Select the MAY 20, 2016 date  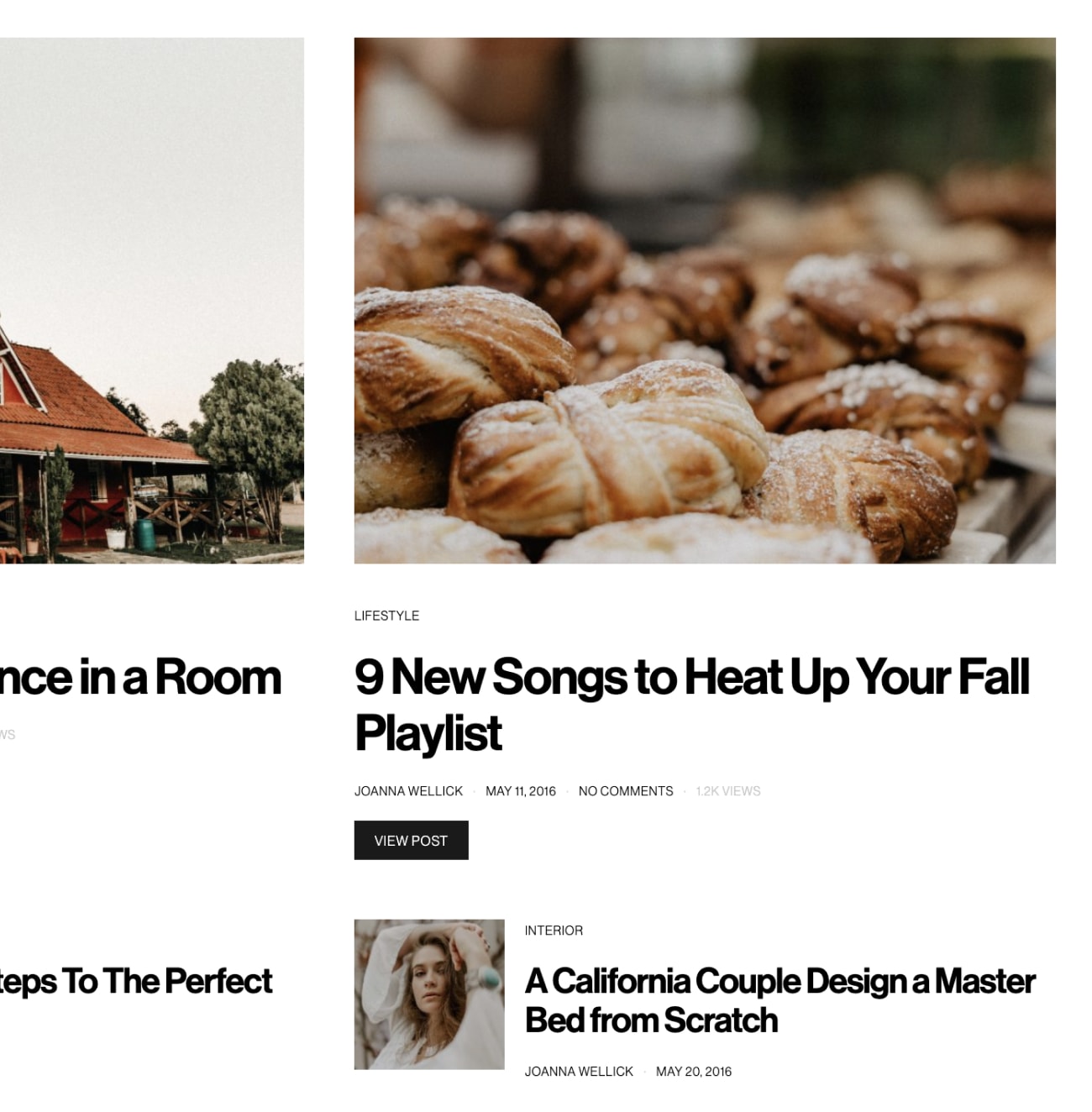[694, 1072]
